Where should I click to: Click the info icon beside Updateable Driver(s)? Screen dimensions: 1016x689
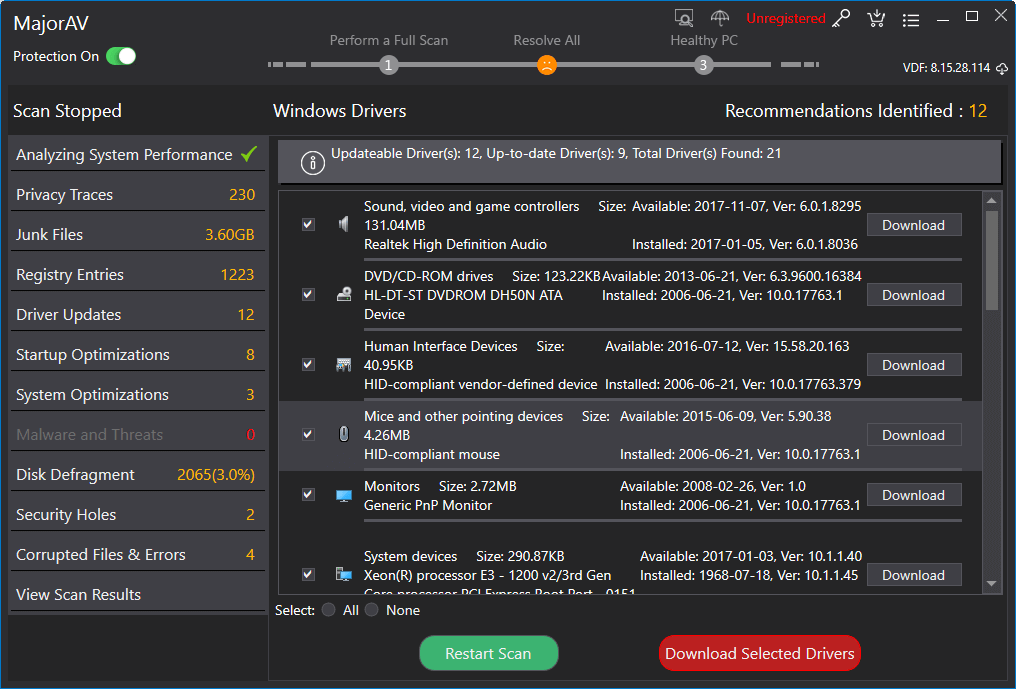(x=312, y=163)
